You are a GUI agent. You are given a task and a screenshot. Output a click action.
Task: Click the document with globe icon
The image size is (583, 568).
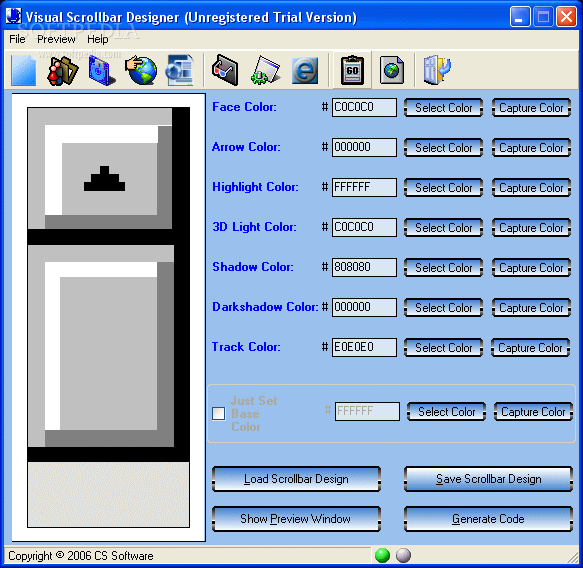coord(392,70)
